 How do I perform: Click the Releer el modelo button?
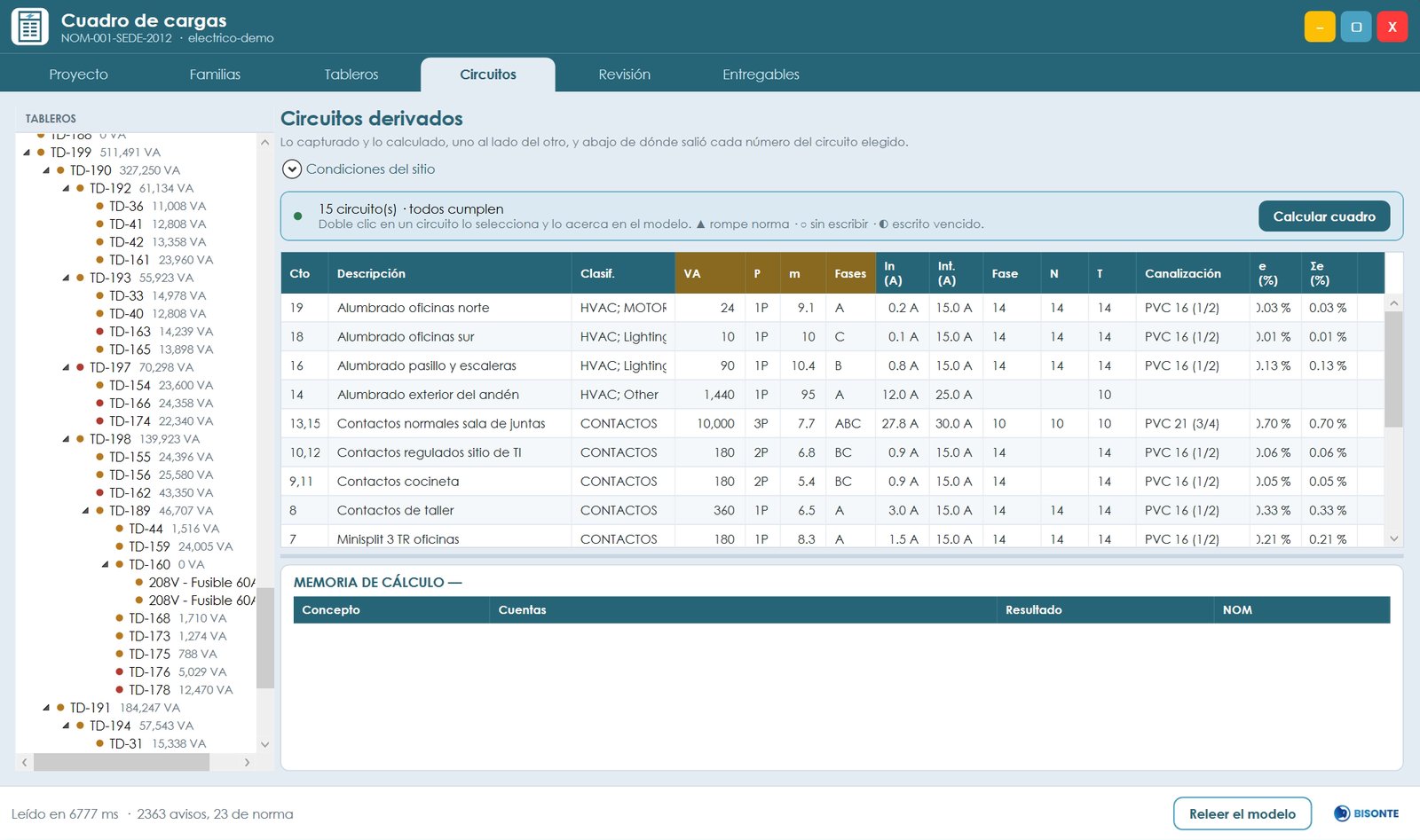(1242, 813)
